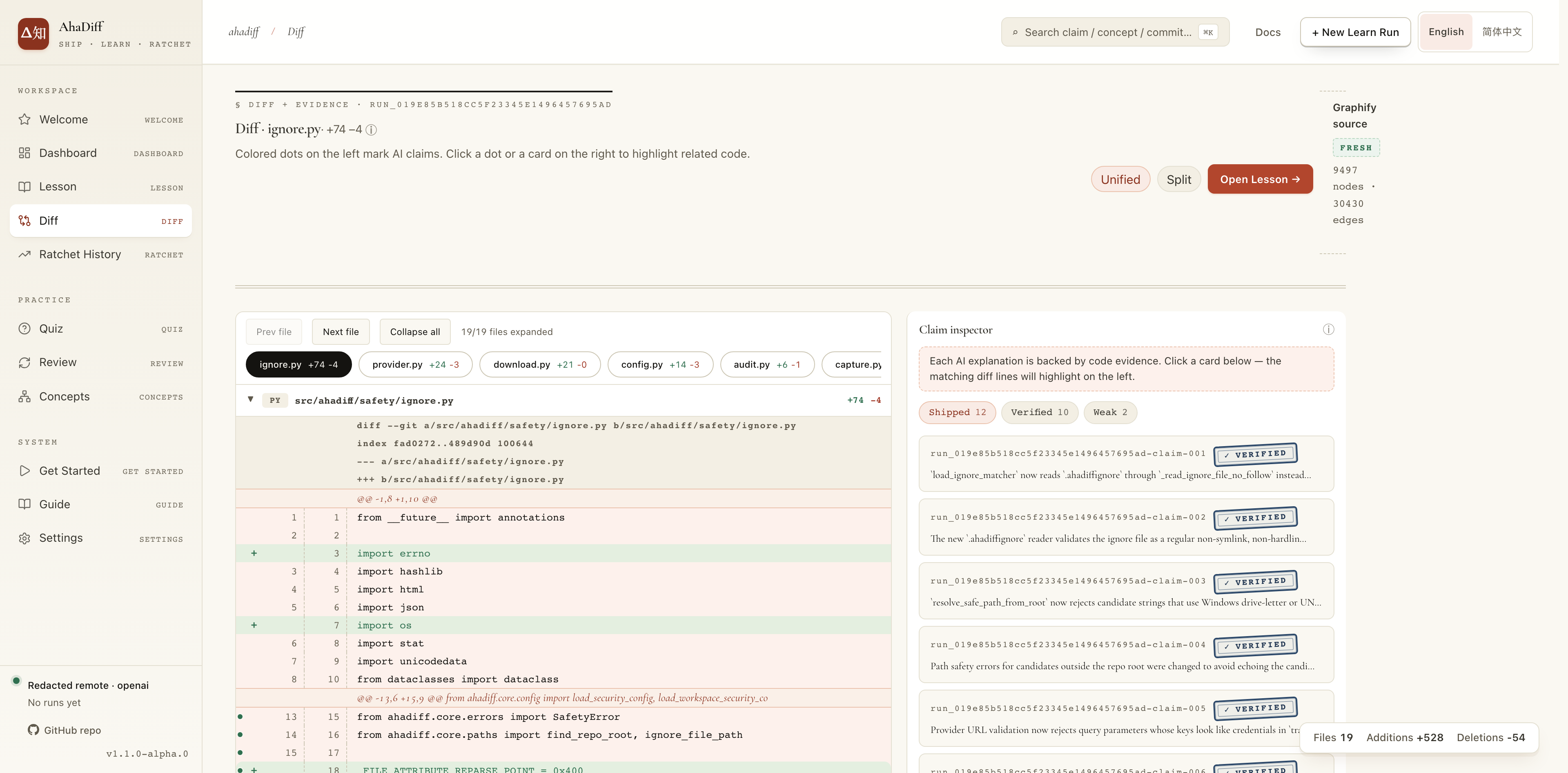1568x773 pixels.
Task: Select the capture.py file tab
Action: coord(852,364)
